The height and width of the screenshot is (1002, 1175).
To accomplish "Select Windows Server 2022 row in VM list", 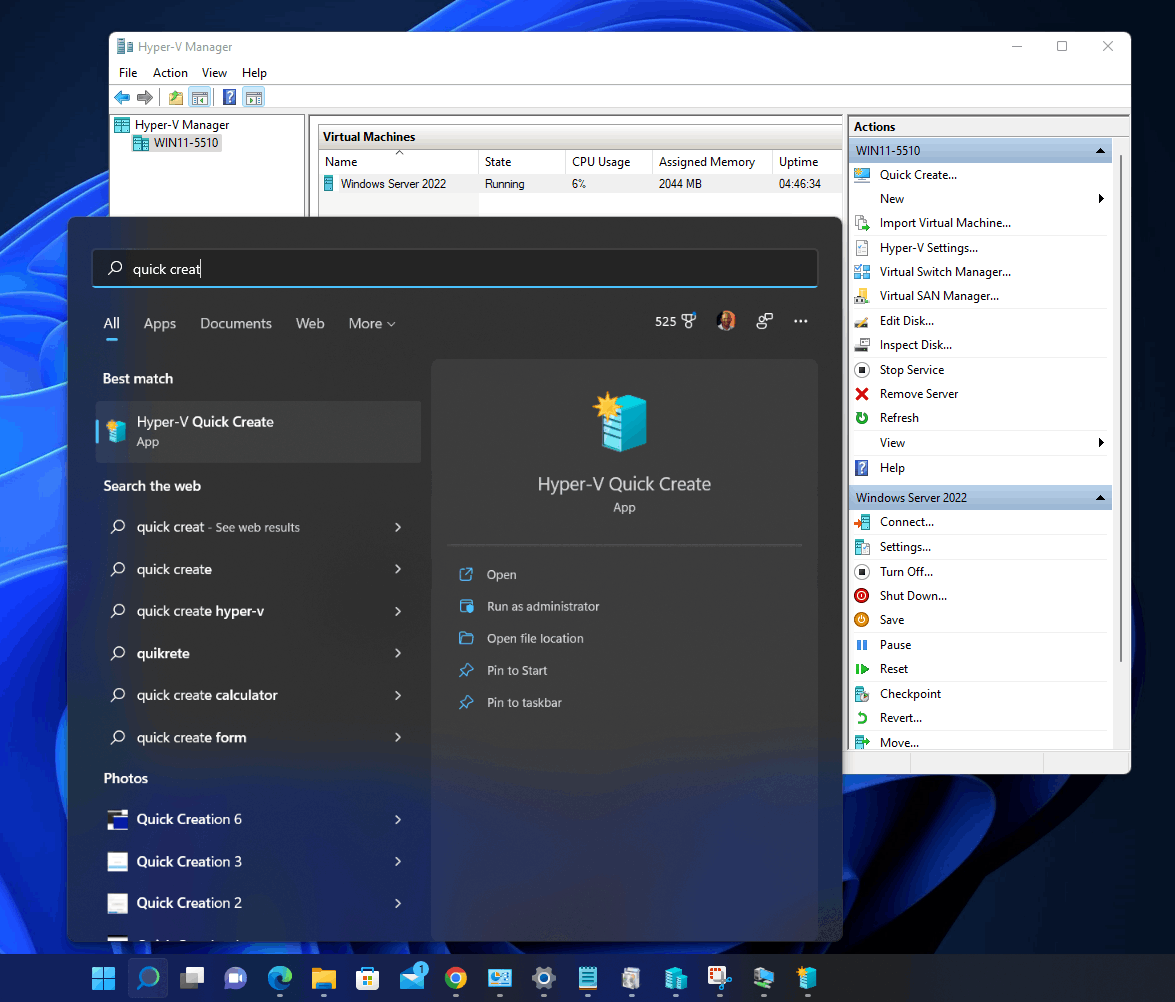I will 582,184.
